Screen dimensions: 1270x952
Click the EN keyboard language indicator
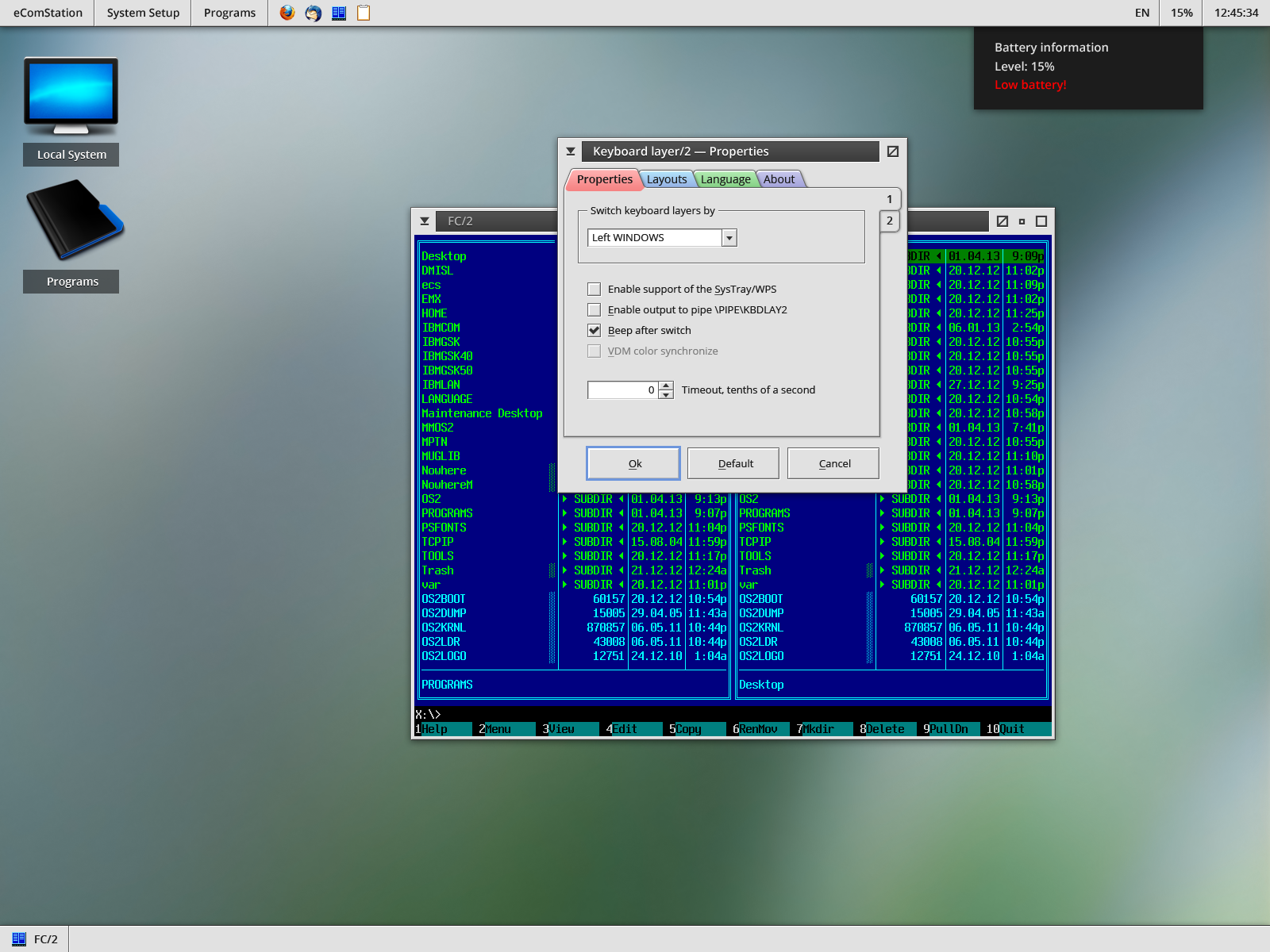[1142, 13]
